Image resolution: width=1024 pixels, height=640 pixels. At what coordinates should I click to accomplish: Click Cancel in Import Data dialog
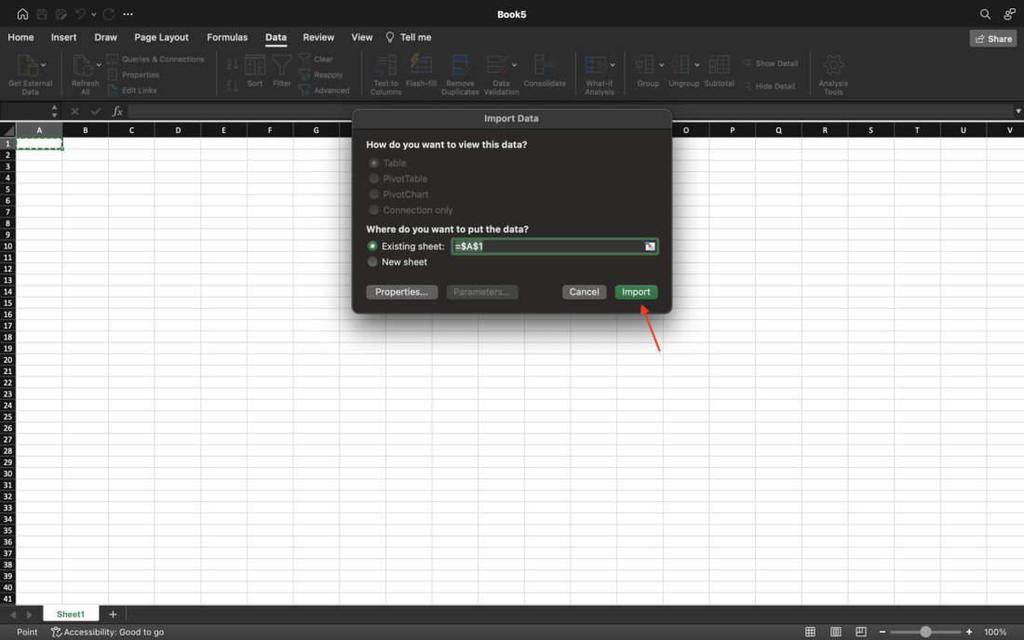584,292
